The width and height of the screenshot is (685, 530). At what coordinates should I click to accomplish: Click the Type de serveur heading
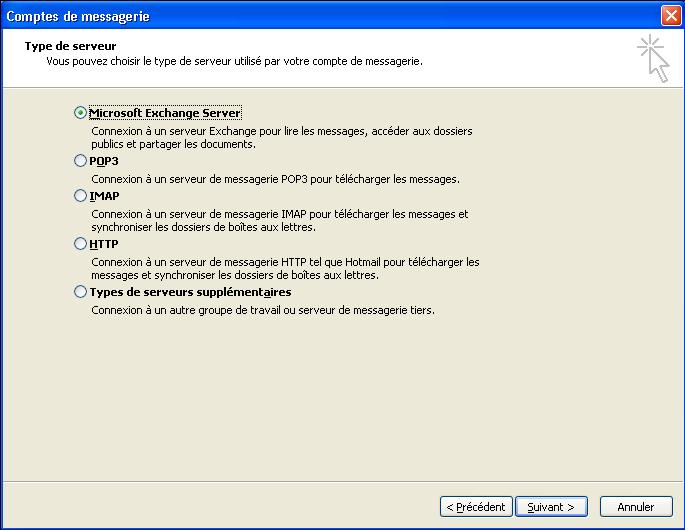[x=70, y=46]
